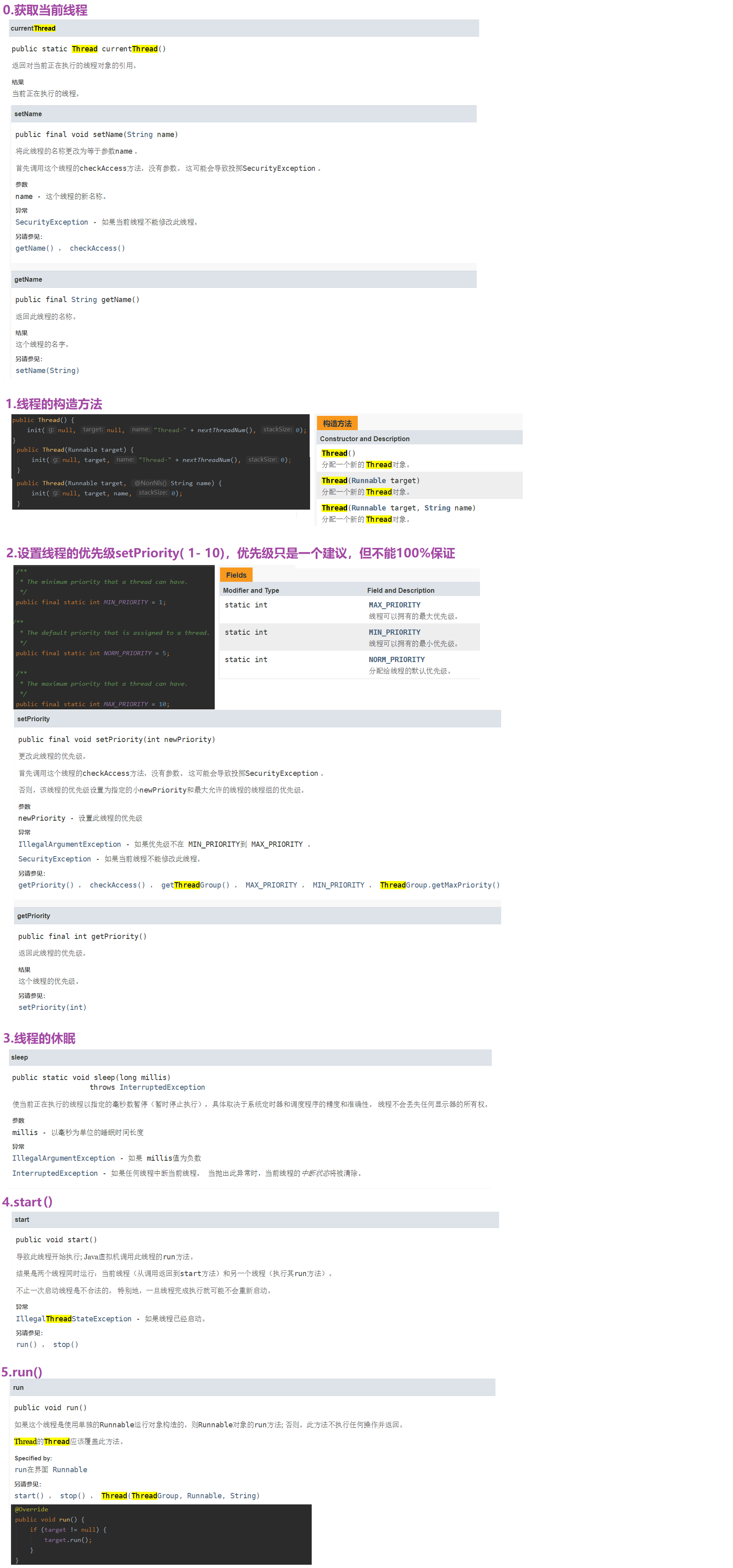Open the getPriority() see-also link
Viewport: 733px width, 1568px height.
[x=46, y=886]
